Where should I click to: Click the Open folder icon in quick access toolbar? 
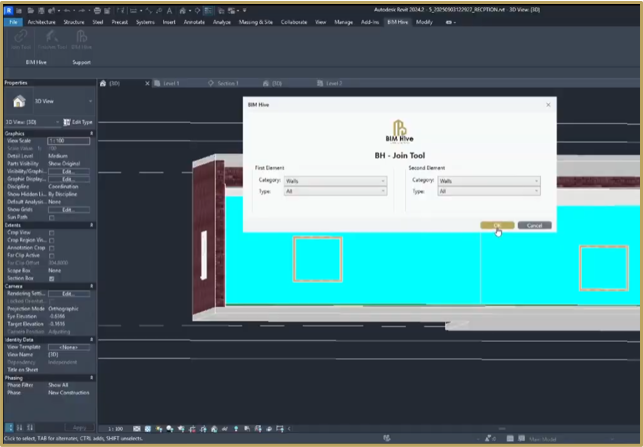pyautogui.click(x=31, y=10)
